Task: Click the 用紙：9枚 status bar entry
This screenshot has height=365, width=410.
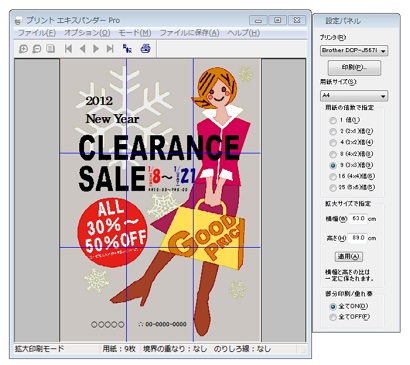Action: 119,349
